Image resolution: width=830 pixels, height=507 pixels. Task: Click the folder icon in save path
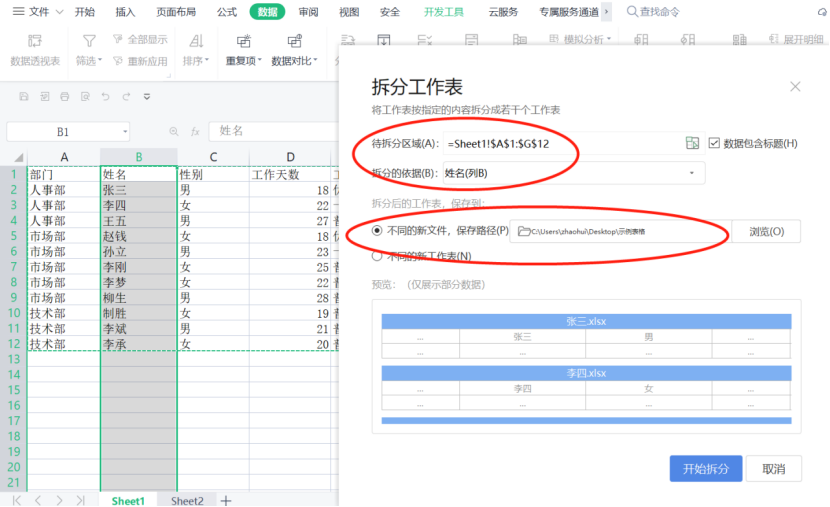(524, 231)
